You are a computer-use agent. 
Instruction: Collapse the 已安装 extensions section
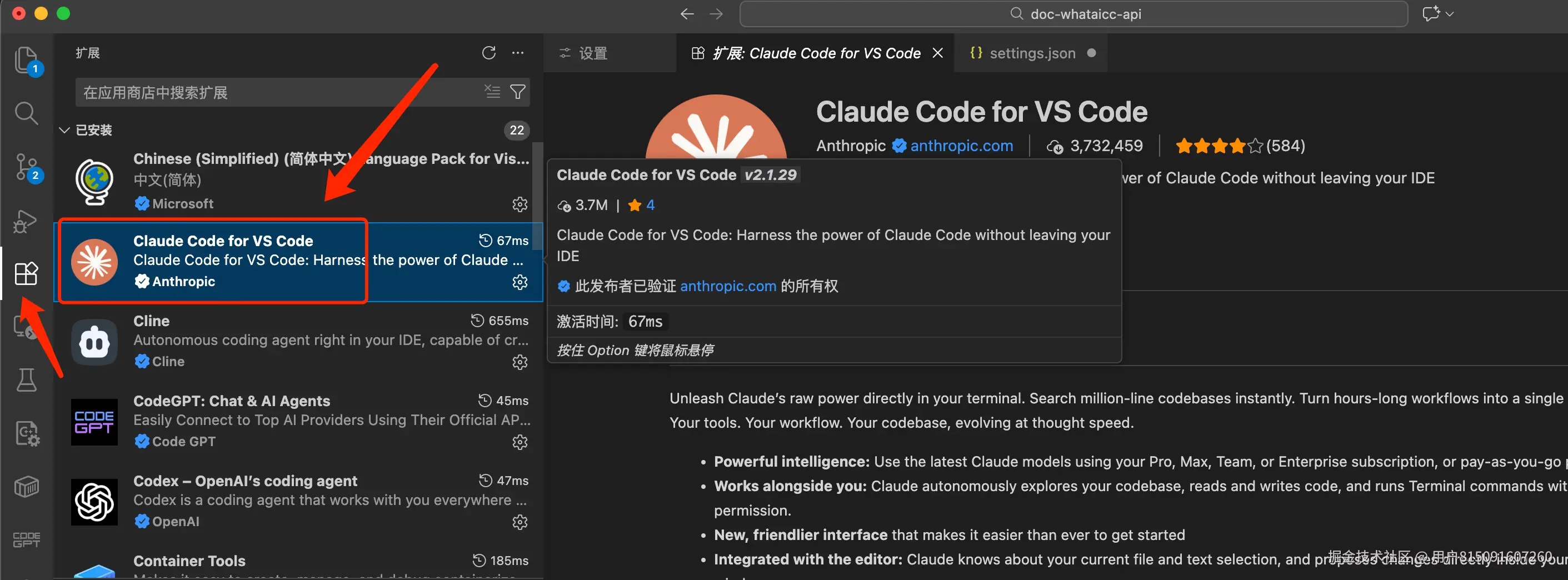tap(64, 129)
